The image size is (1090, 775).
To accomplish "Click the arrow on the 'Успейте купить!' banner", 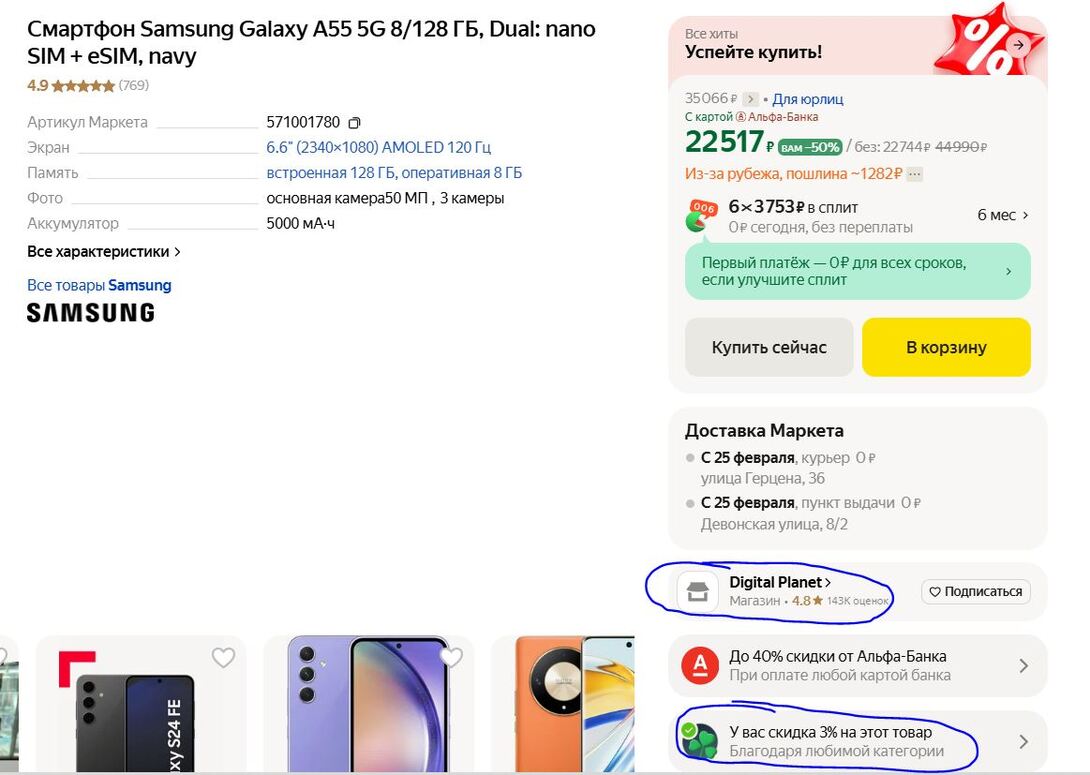I will 1018,45.
